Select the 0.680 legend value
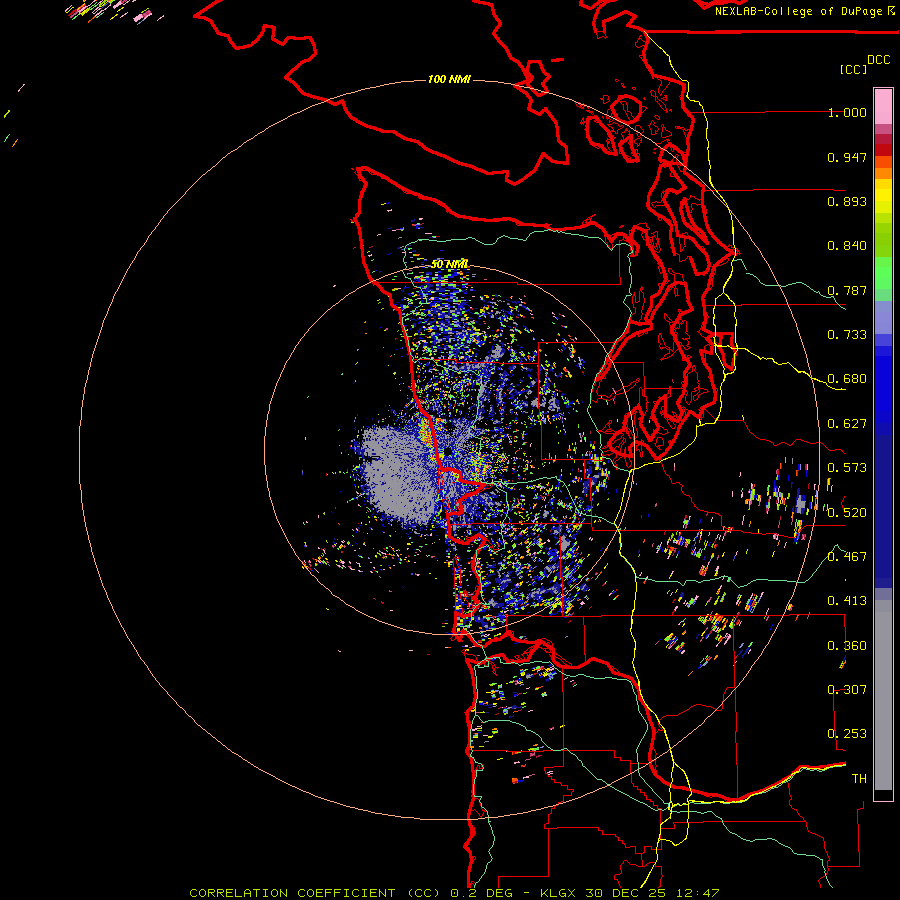 pos(847,379)
